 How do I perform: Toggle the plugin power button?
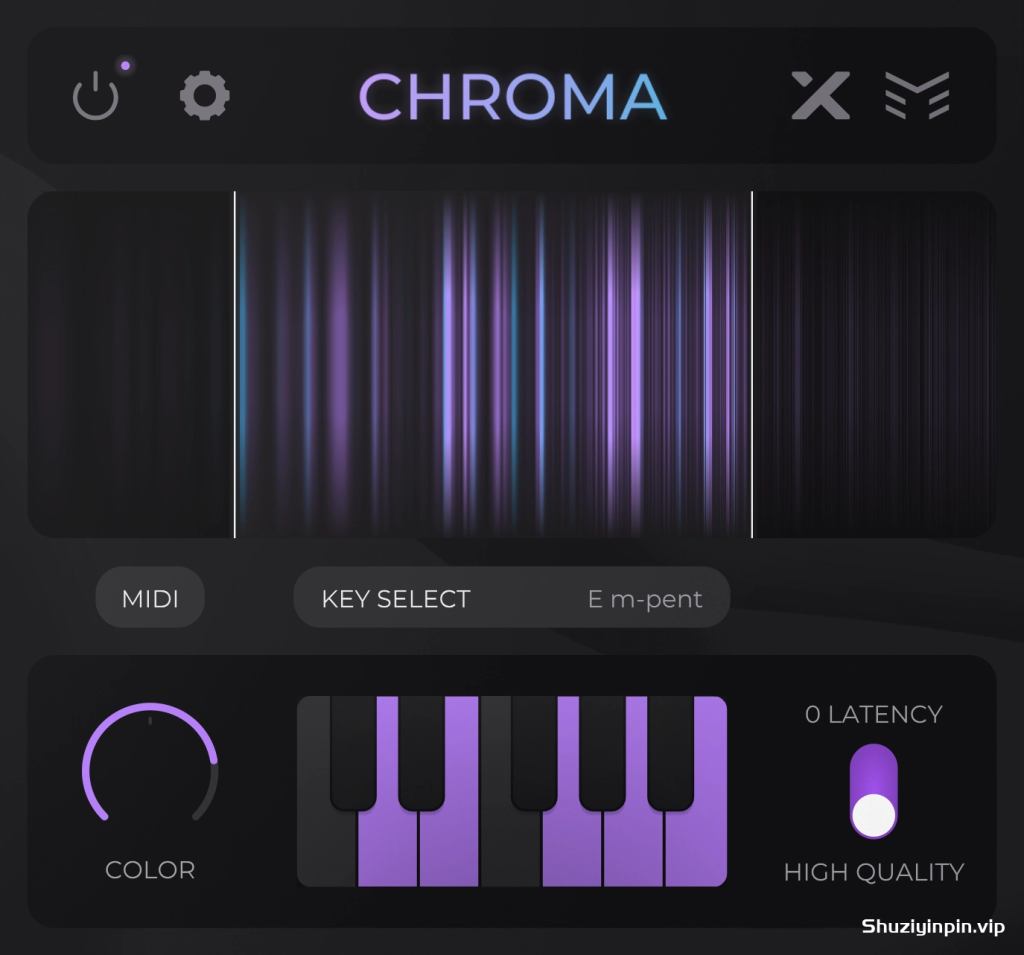coord(95,96)
